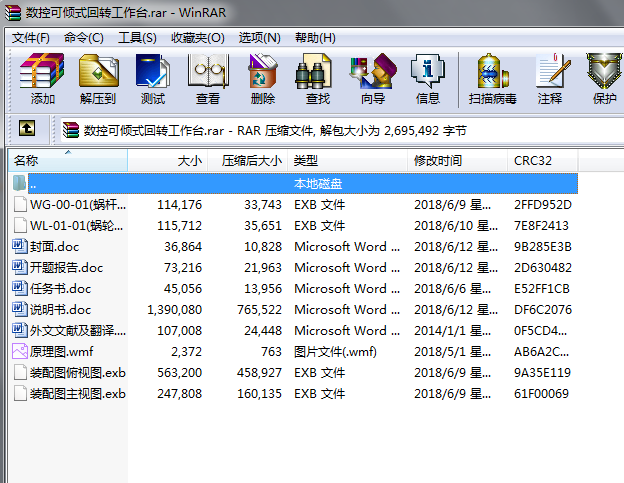Select file name 开题报告.doc
The image size is (624, 483).
[x=66, y=268]
